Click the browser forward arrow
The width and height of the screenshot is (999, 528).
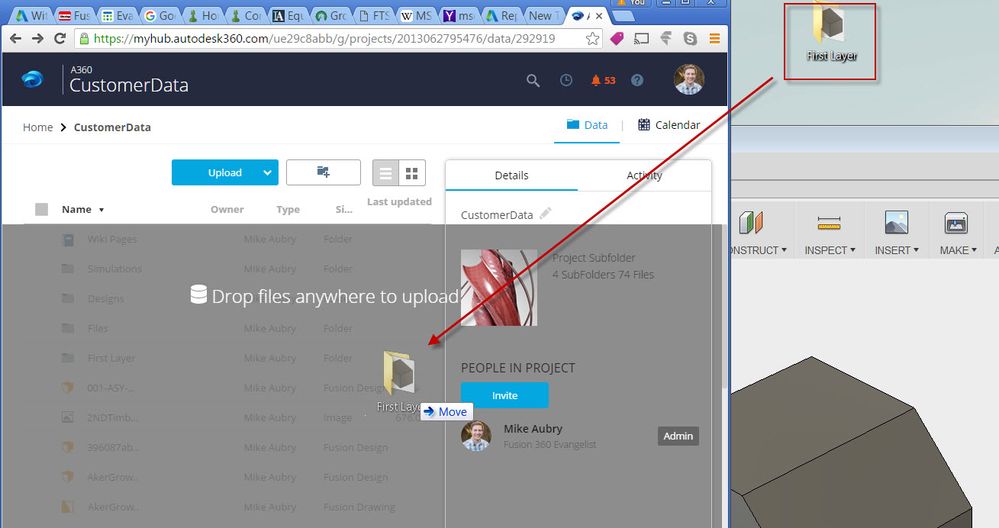38,39
